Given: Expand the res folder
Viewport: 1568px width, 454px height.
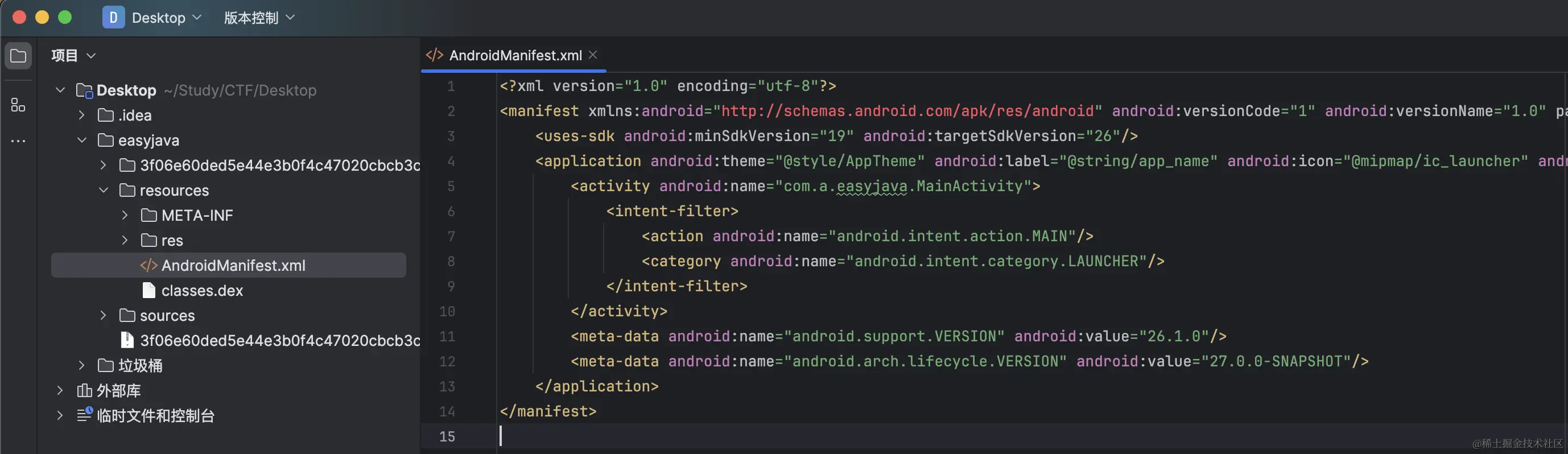Looking at the screenshot, I should [x=125, y=241].
